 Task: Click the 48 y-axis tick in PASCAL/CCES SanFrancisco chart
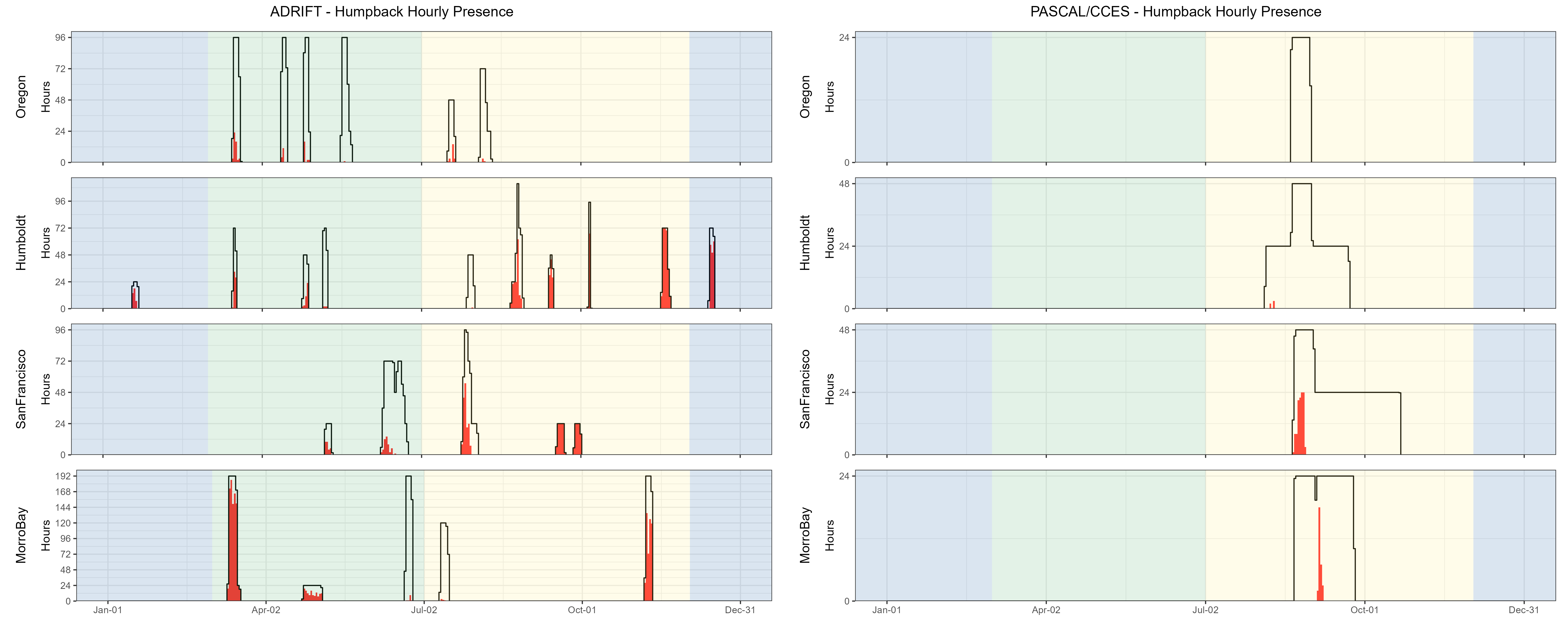[844, 330]
